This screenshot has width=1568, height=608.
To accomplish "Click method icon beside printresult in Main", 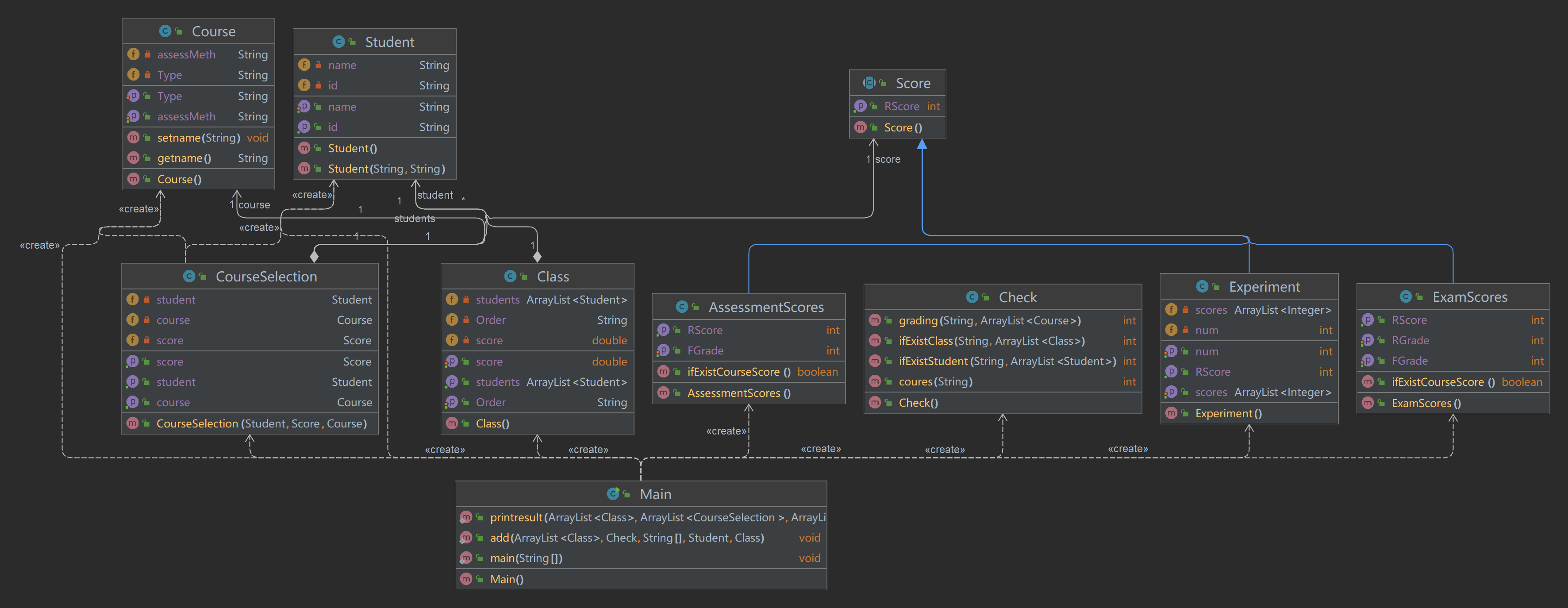I will click(466, 517).
